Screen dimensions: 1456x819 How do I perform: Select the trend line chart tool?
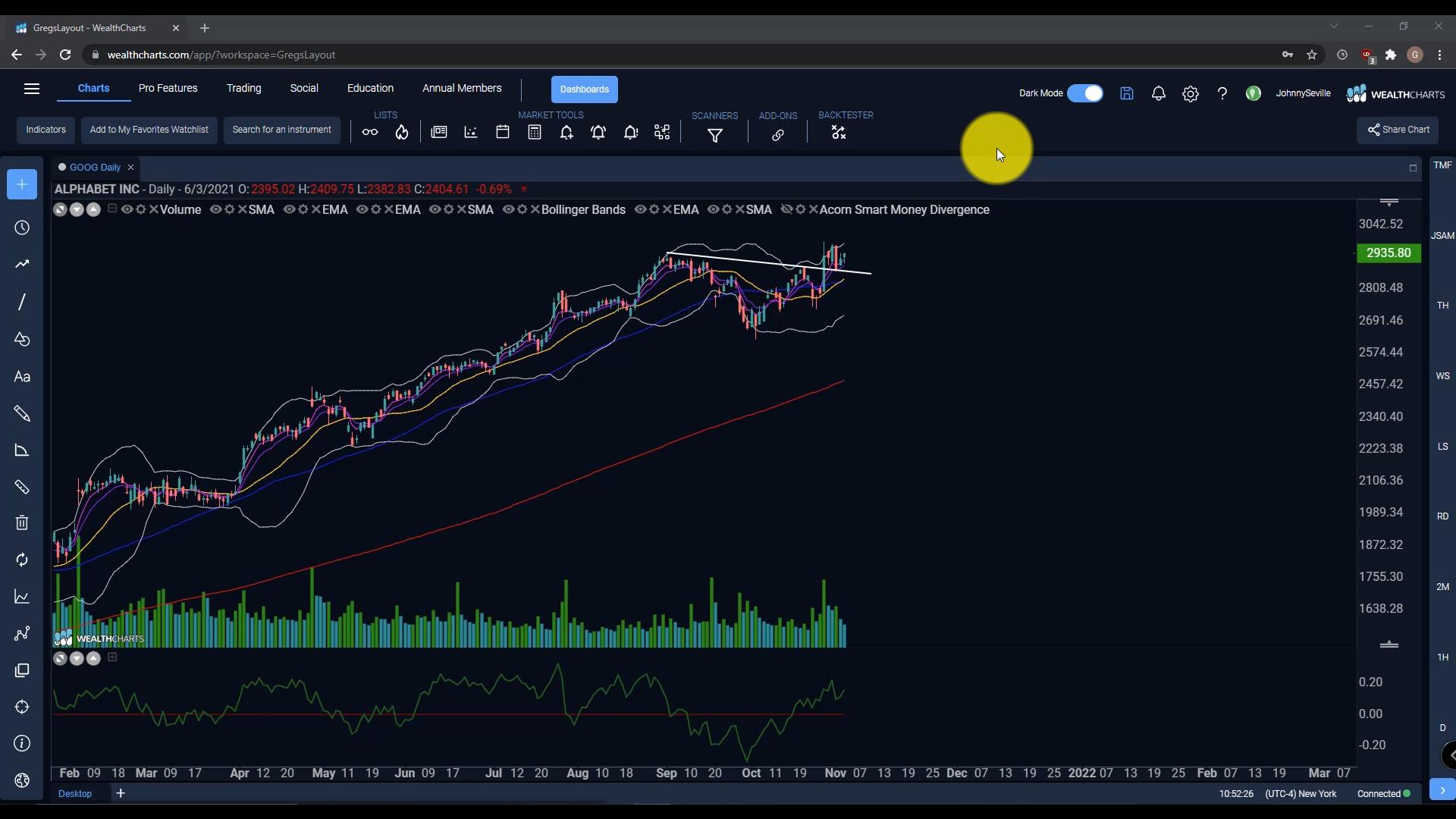click(x=22, y=265)
